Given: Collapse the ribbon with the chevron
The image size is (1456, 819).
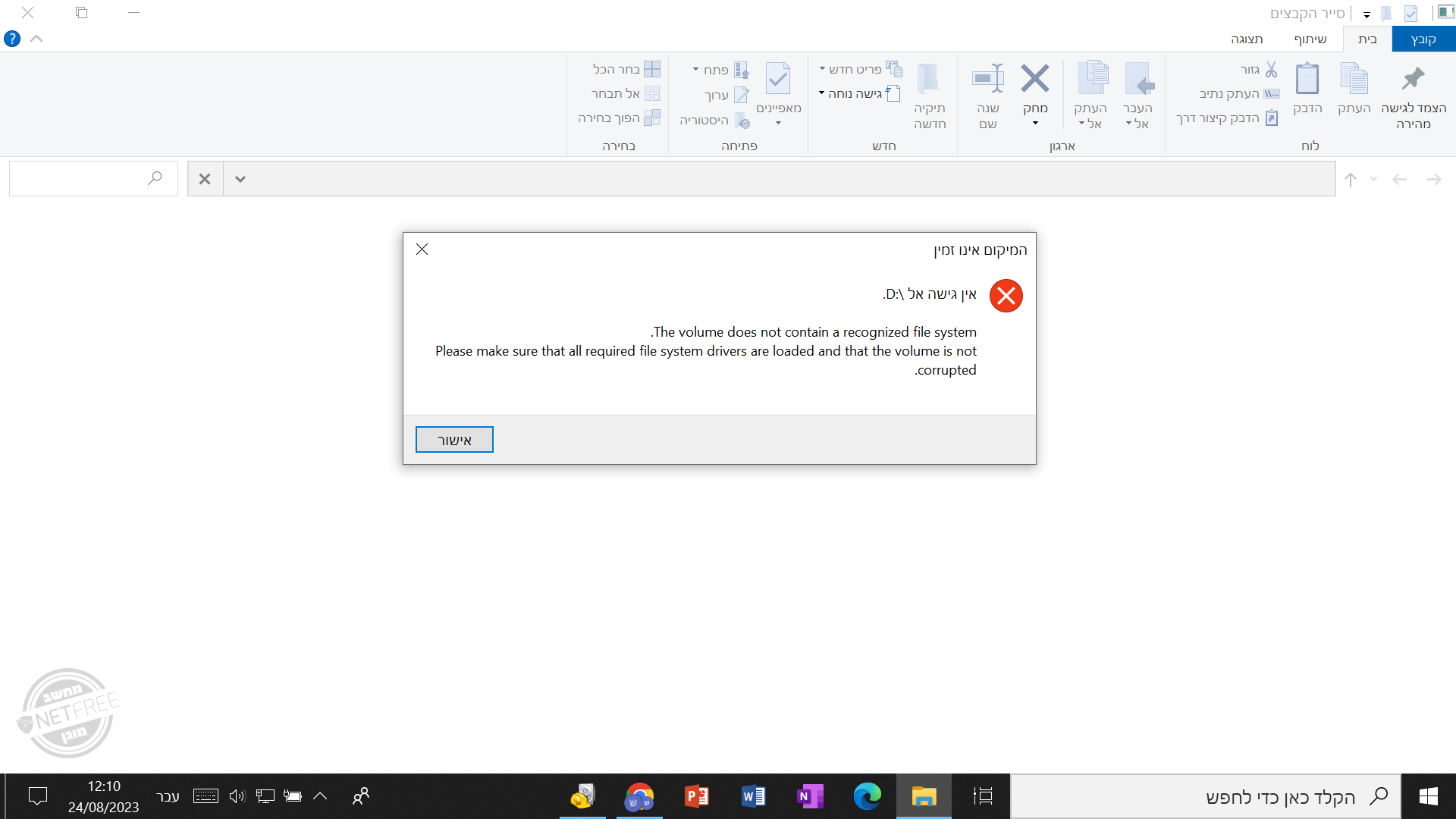Looking at the screenshot, I should pos(36,39).
